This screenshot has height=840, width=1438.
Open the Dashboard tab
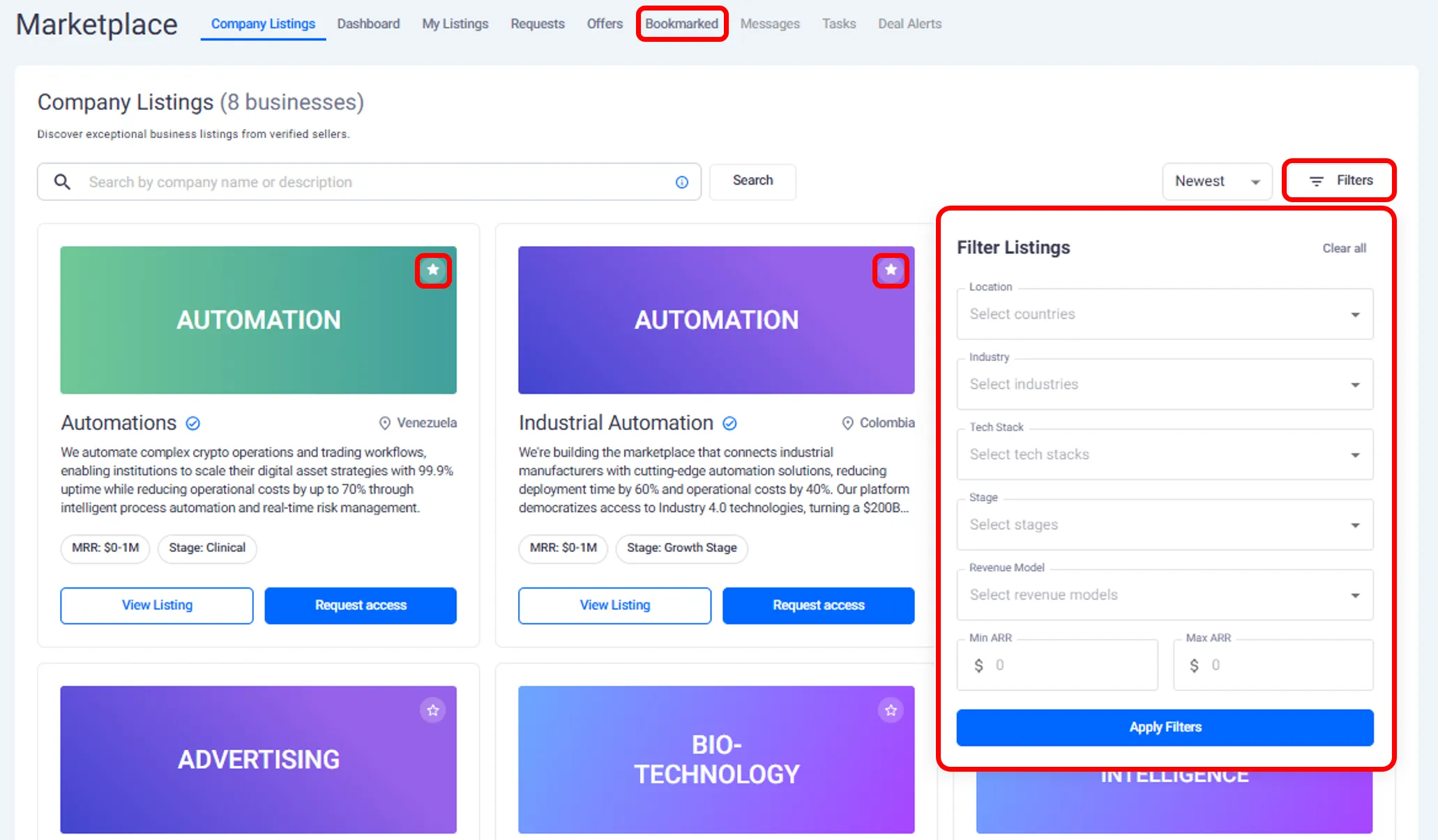(368, 24)
